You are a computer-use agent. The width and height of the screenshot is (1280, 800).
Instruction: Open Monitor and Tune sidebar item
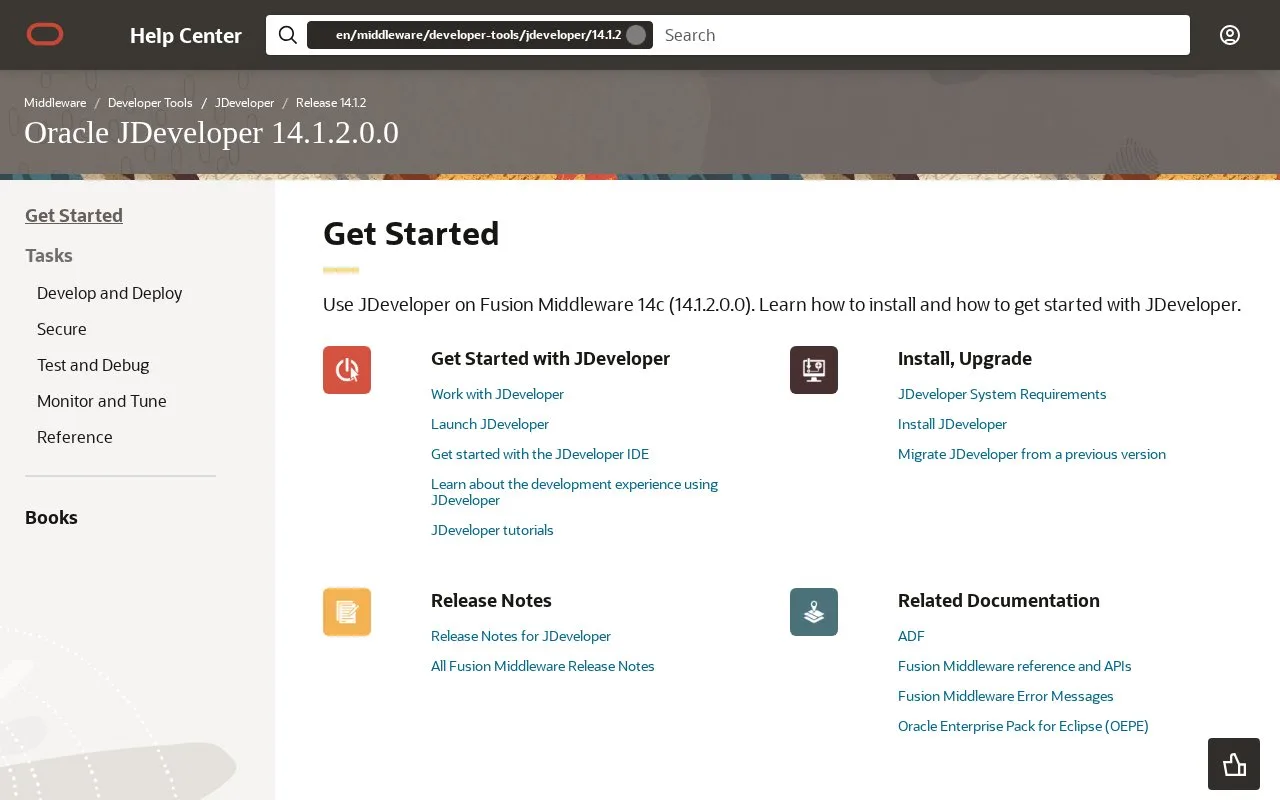(102, 401)
